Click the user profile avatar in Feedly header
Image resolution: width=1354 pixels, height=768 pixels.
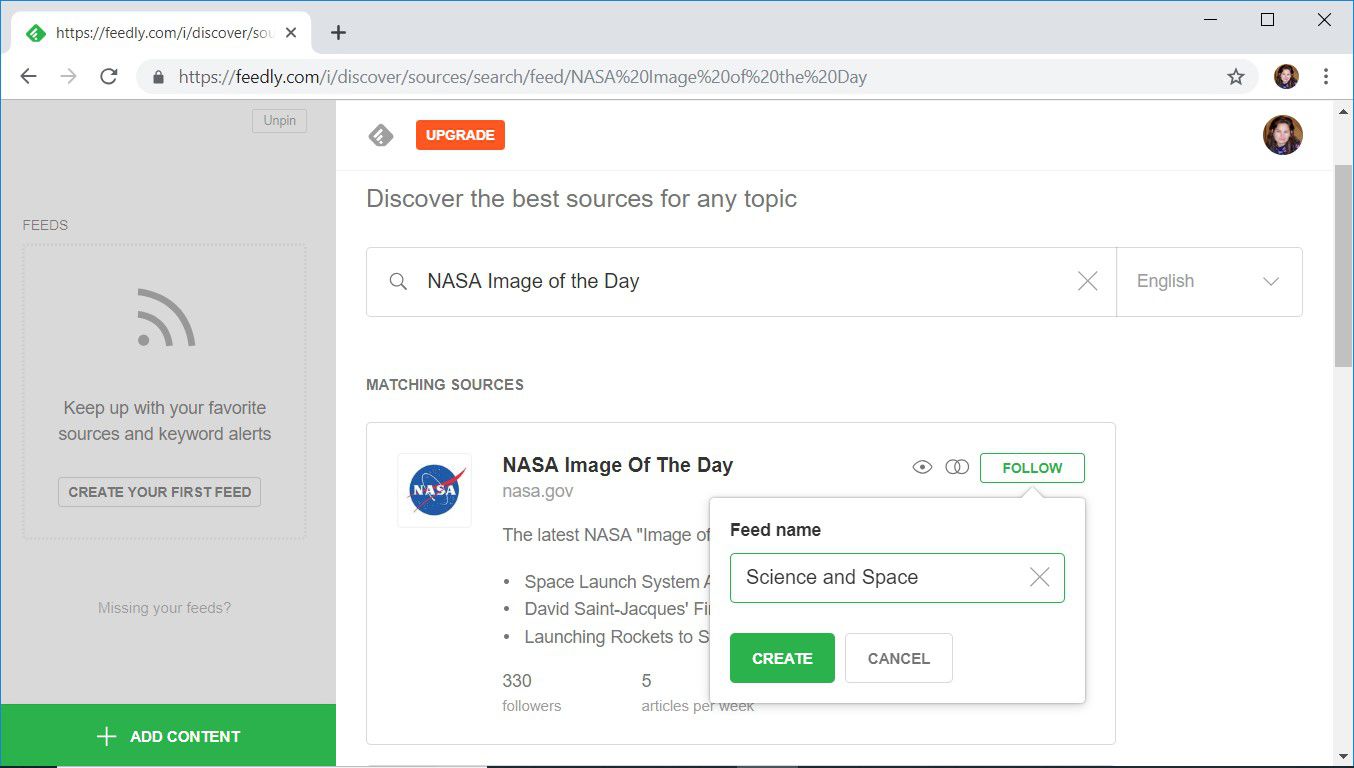(x=1282, y=135)
